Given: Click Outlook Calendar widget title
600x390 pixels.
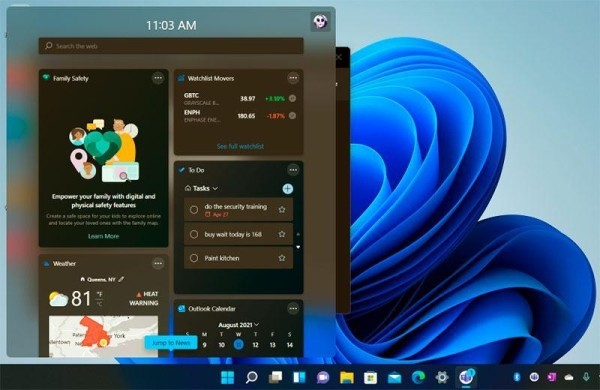Looking at the screenshot, I should point(212,308).
